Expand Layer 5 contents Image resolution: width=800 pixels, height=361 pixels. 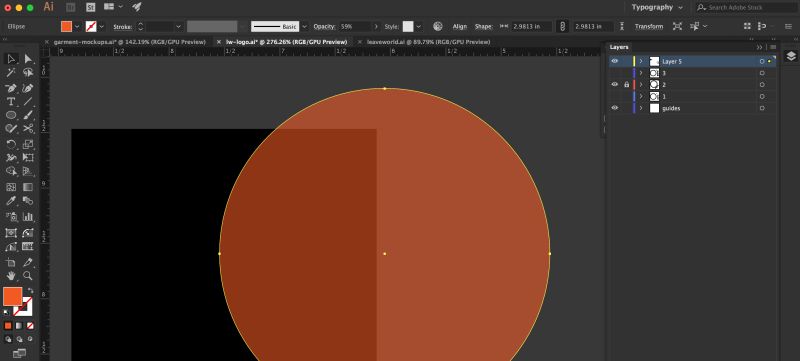641,61
